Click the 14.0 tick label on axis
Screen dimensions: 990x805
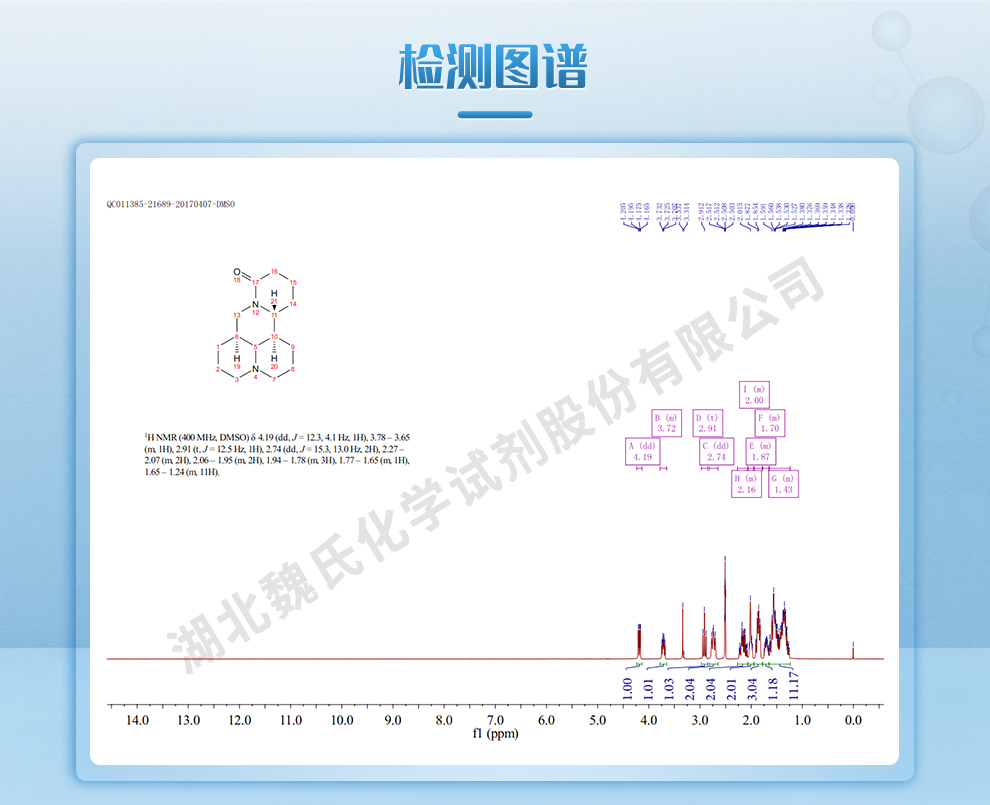(136, 719)
